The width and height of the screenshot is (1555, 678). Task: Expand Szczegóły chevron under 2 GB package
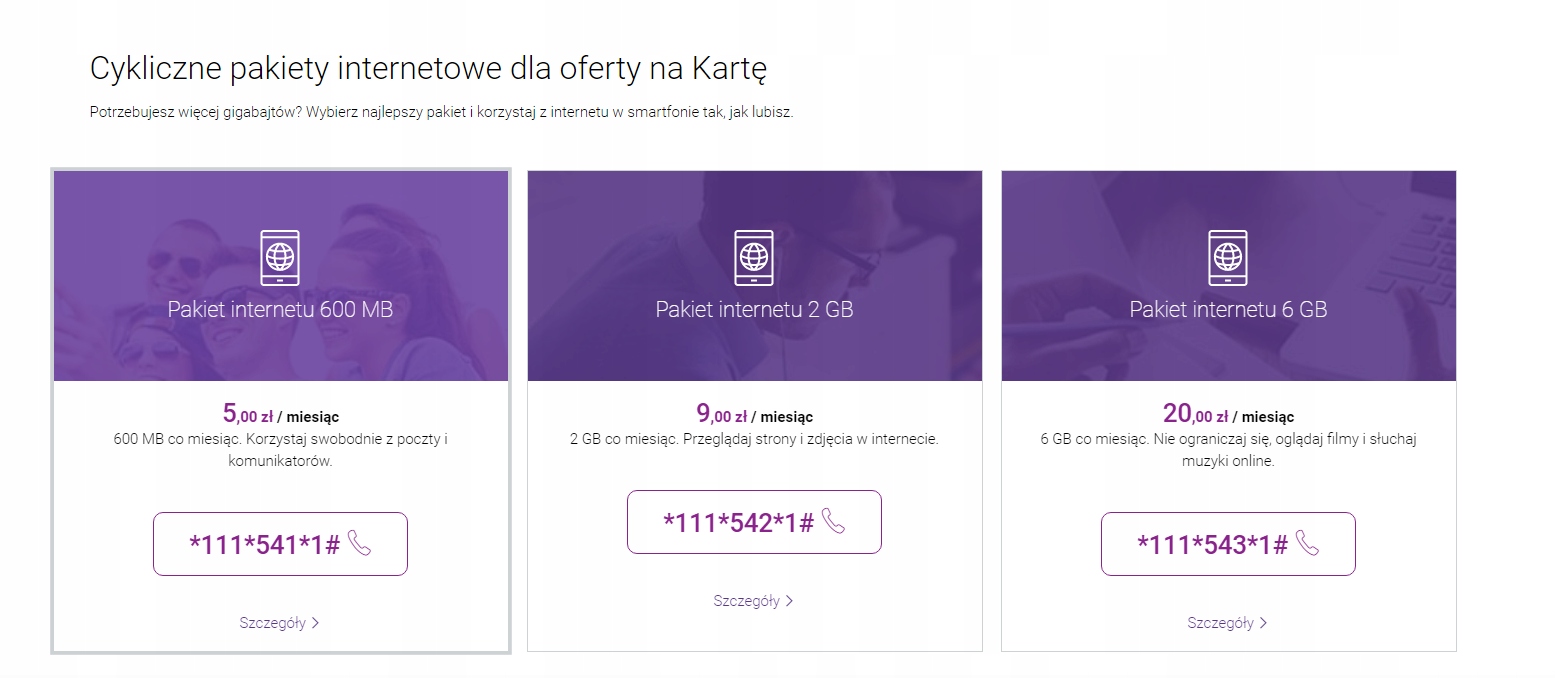click(789, 600)
